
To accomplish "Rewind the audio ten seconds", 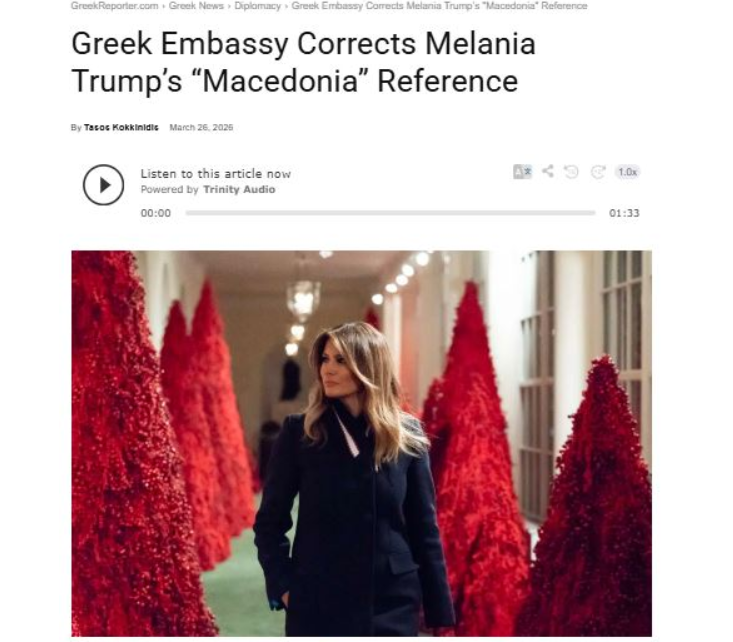I will tap(571, 172).
